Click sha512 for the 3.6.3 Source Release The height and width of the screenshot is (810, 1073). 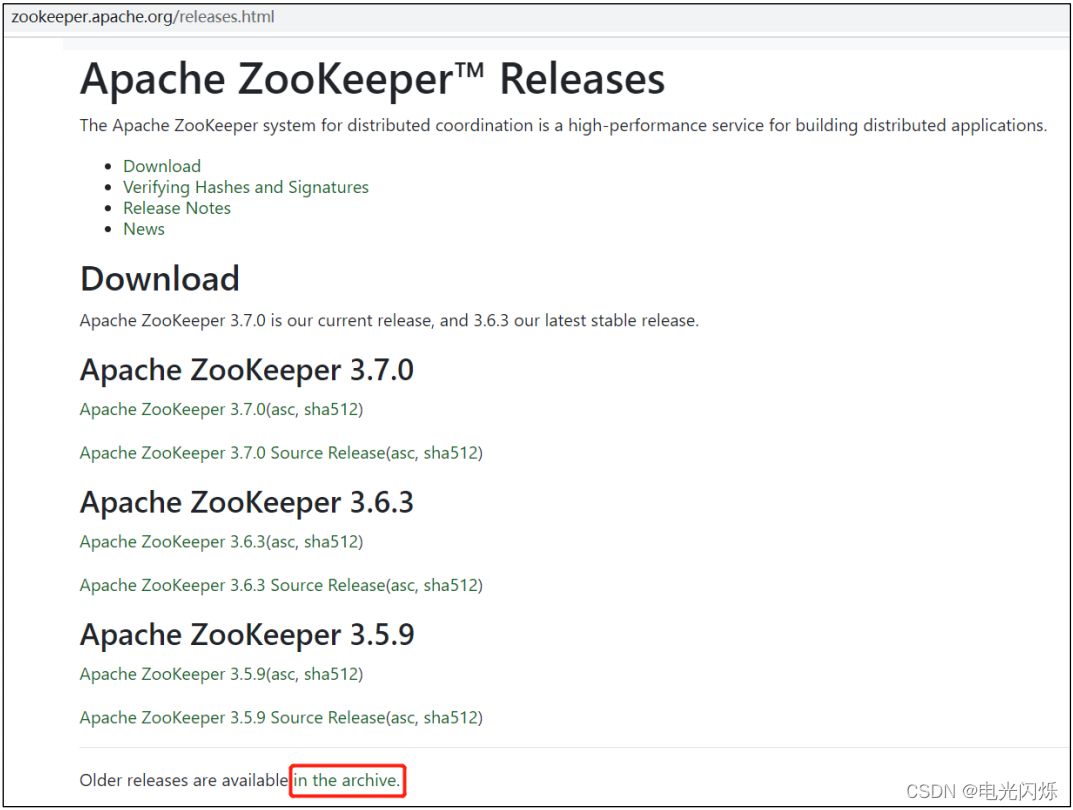click(x=450, y=585)
